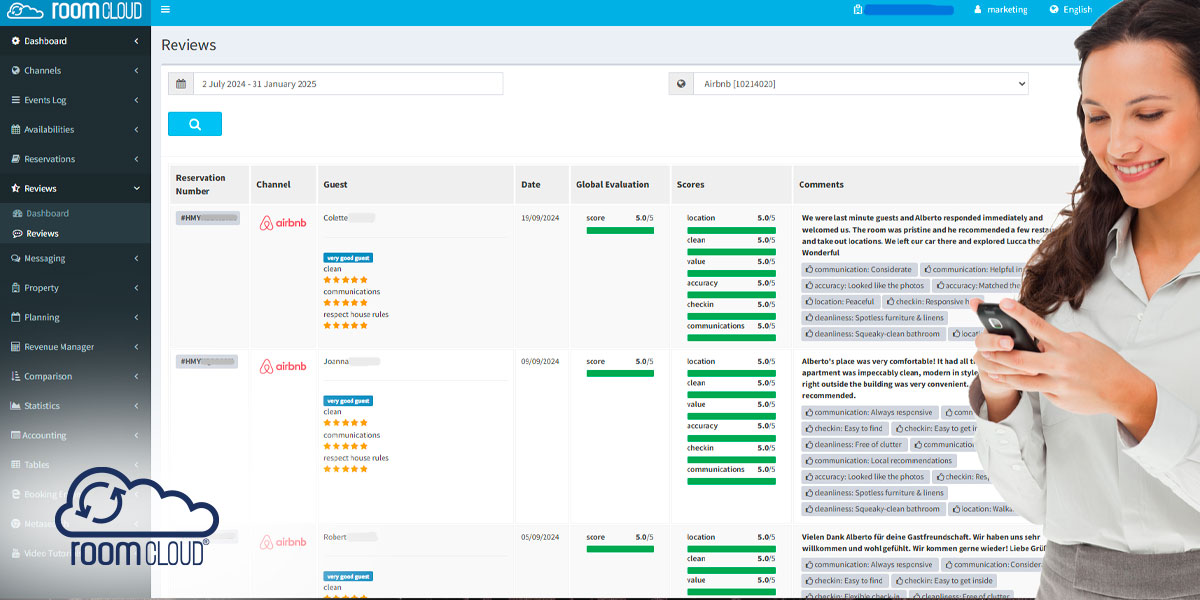Click the Airbnb logo in Colette's row

pyautogui.click(x=283, y=223)
